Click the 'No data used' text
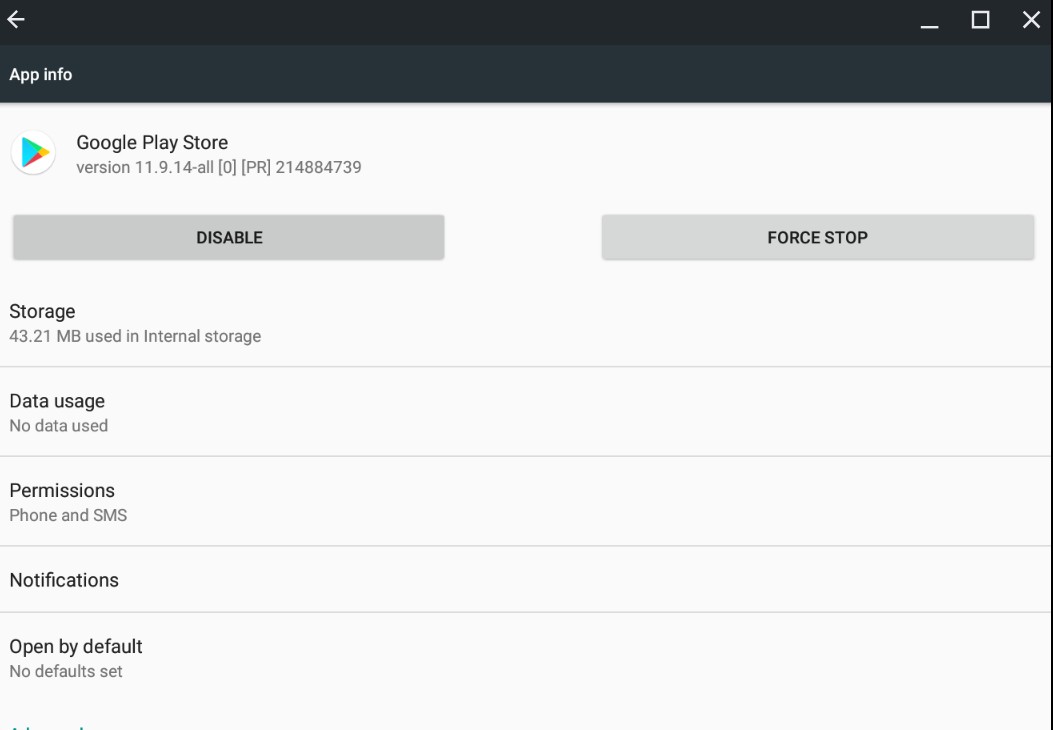This screenshot has width=1053, height=730. pyautogui.click(x=58, y=426)
